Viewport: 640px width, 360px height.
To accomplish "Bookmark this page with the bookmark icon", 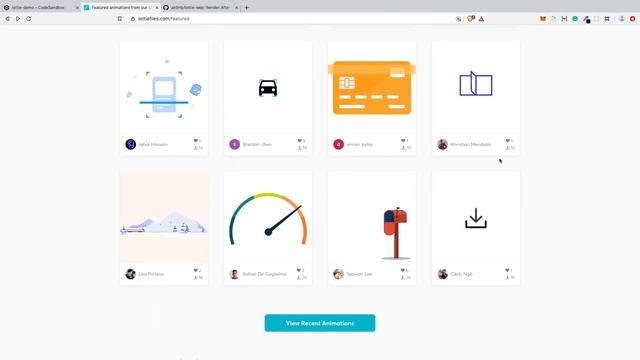I will tap(120, 19).
